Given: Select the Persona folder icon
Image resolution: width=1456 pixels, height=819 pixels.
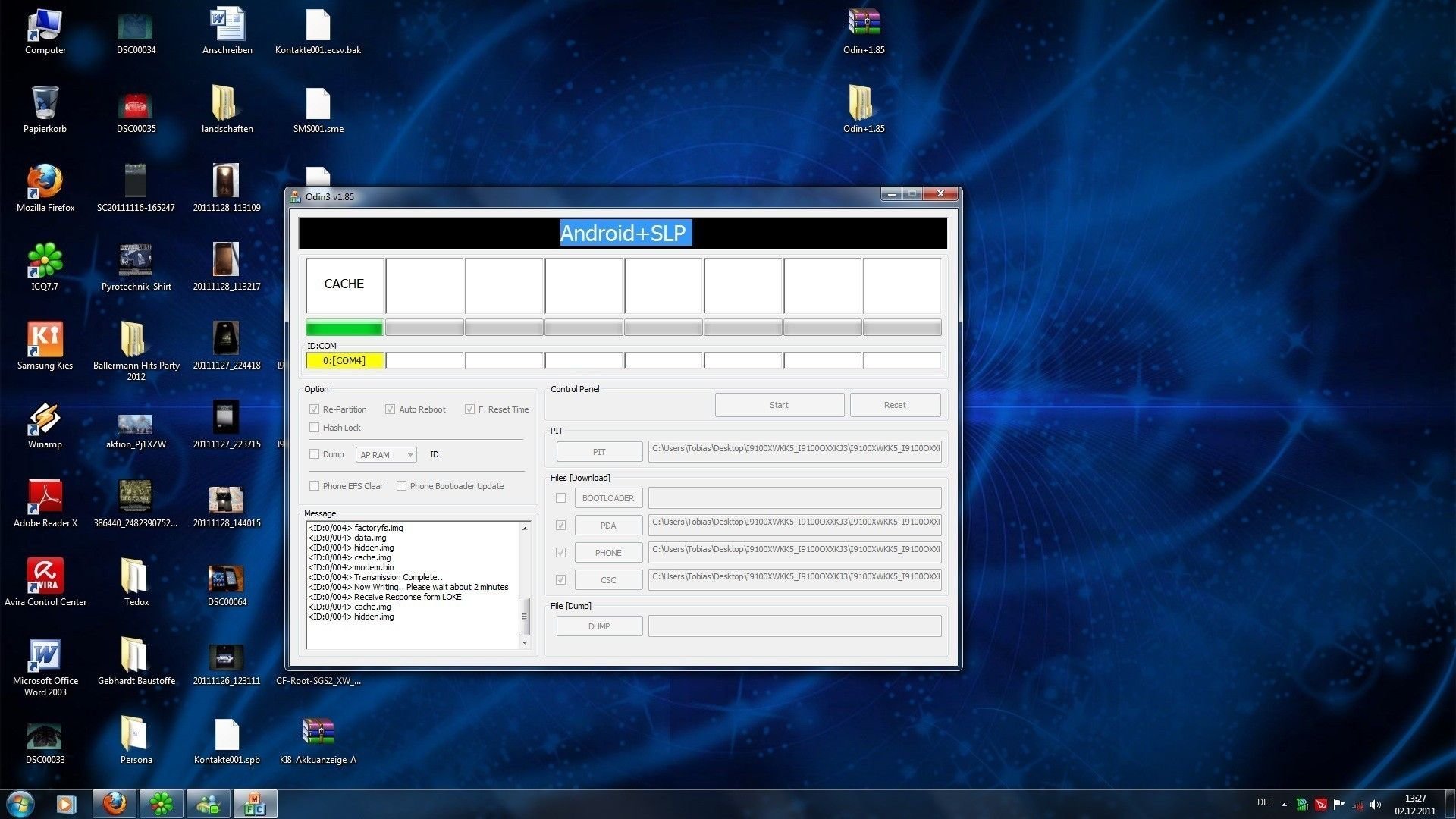Looking at the screenshot, I should [x=136, y=741].
